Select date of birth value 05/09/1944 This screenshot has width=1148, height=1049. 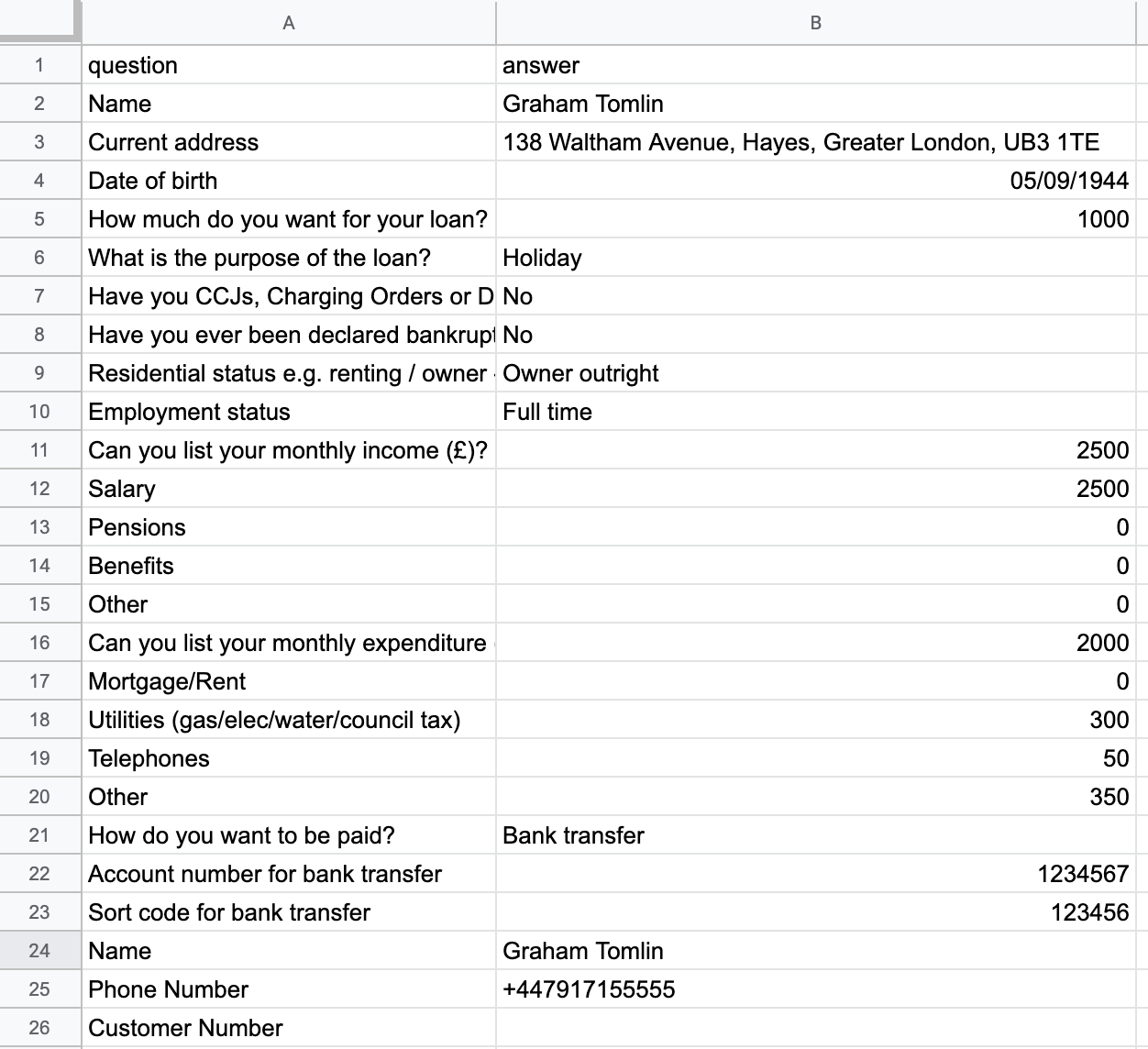click(x=815, y=181)
